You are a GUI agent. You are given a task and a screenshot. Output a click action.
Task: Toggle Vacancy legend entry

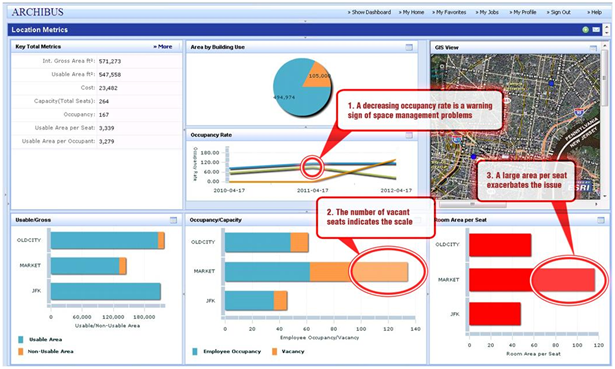(x=293, y=352)
